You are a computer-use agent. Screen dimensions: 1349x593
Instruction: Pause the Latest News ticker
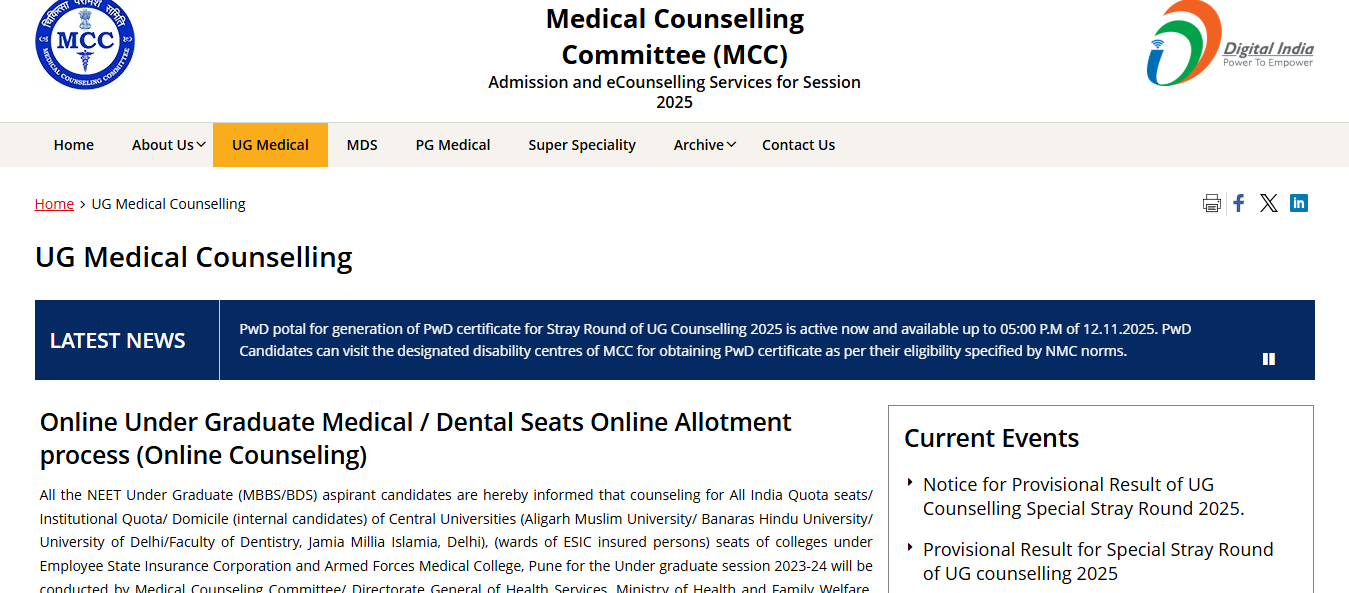click(x=1268, y=359)
